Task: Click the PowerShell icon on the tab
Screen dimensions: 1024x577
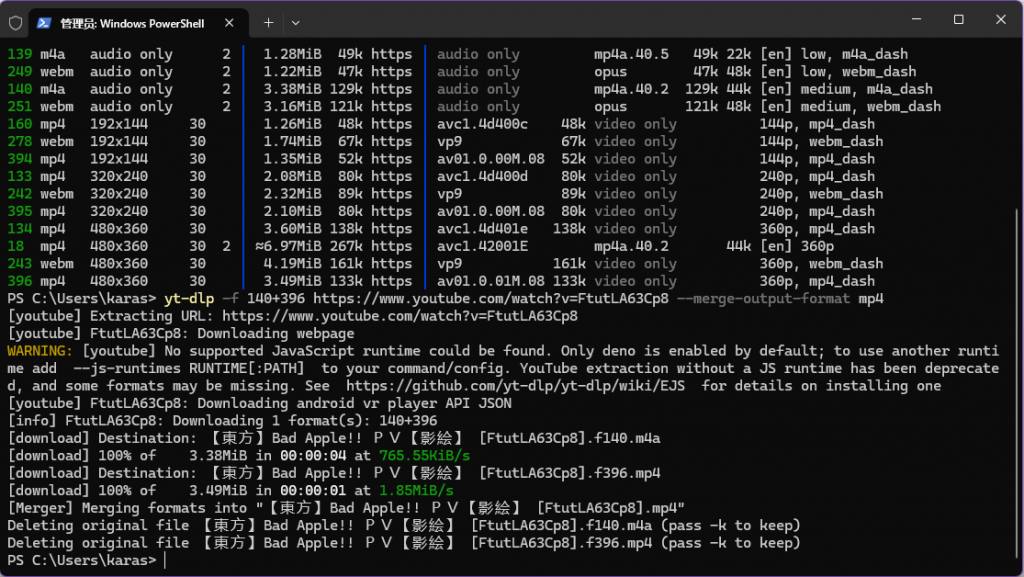Action: [x=45, y=22]
